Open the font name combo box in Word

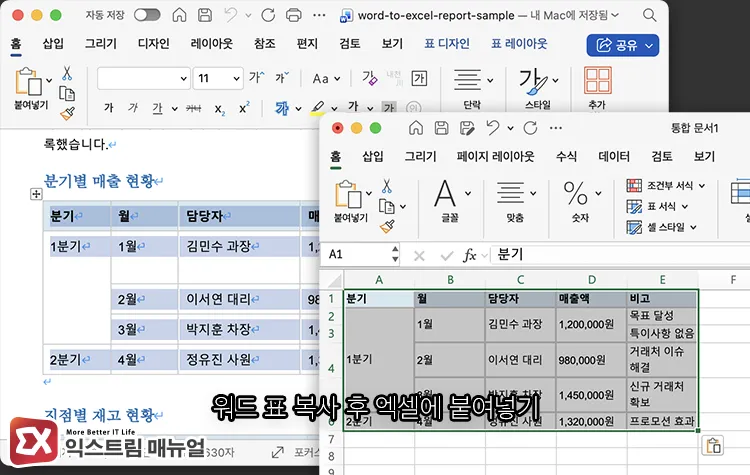tap(143, 78)
